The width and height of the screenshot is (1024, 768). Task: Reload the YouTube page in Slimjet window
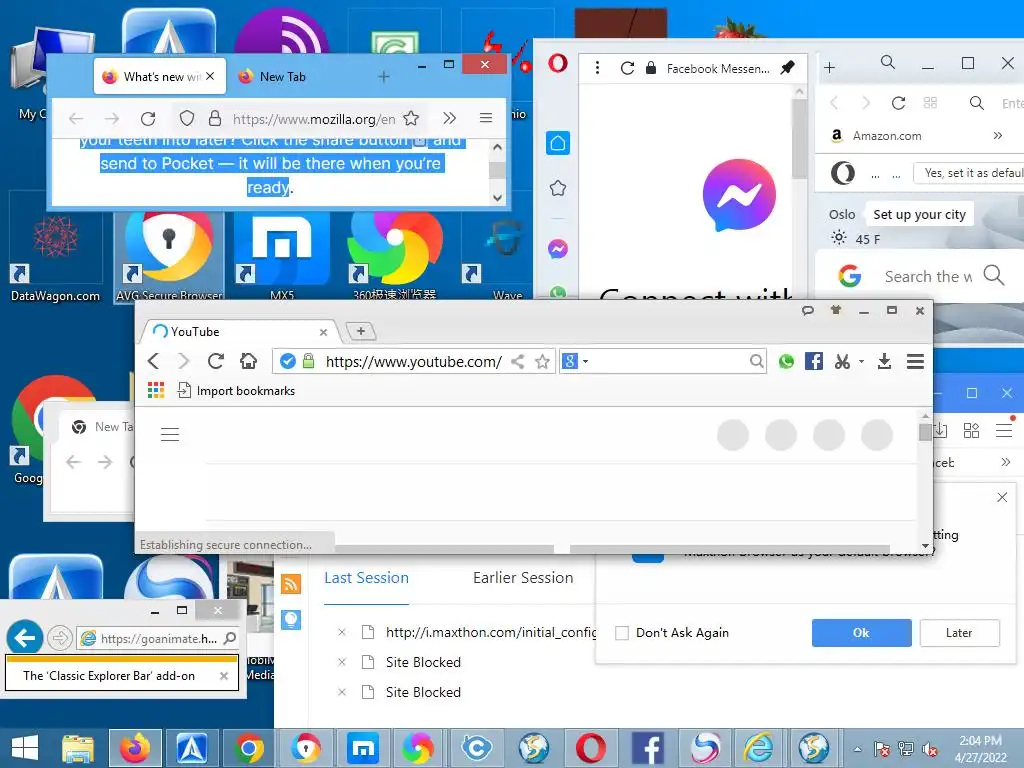click(216, 361)
